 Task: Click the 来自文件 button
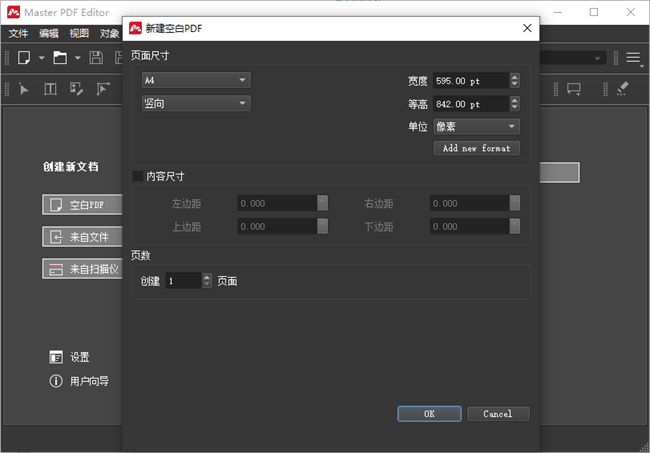pos(82,237)
